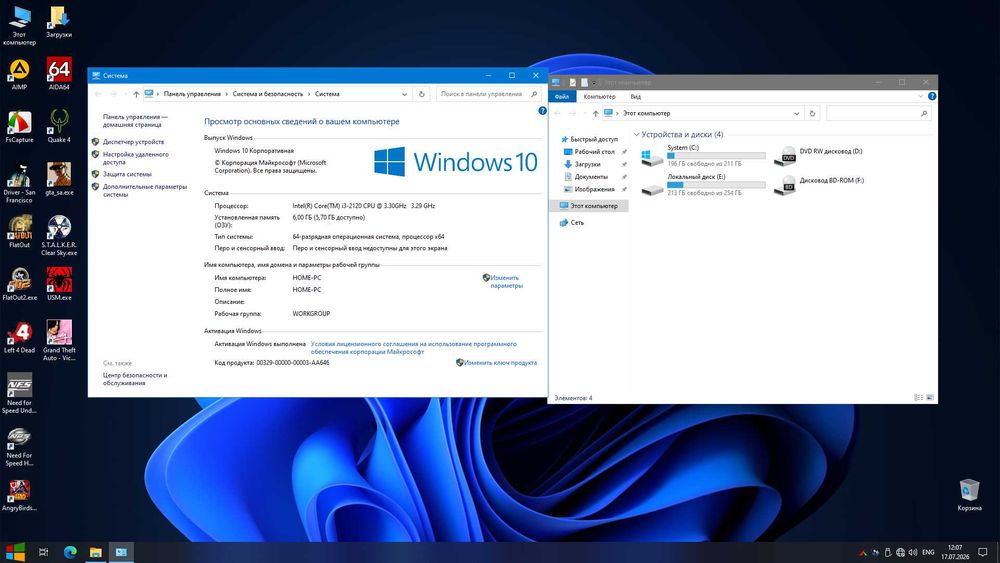Refresh the Этот компьютер Explorer view

(812, 113)
